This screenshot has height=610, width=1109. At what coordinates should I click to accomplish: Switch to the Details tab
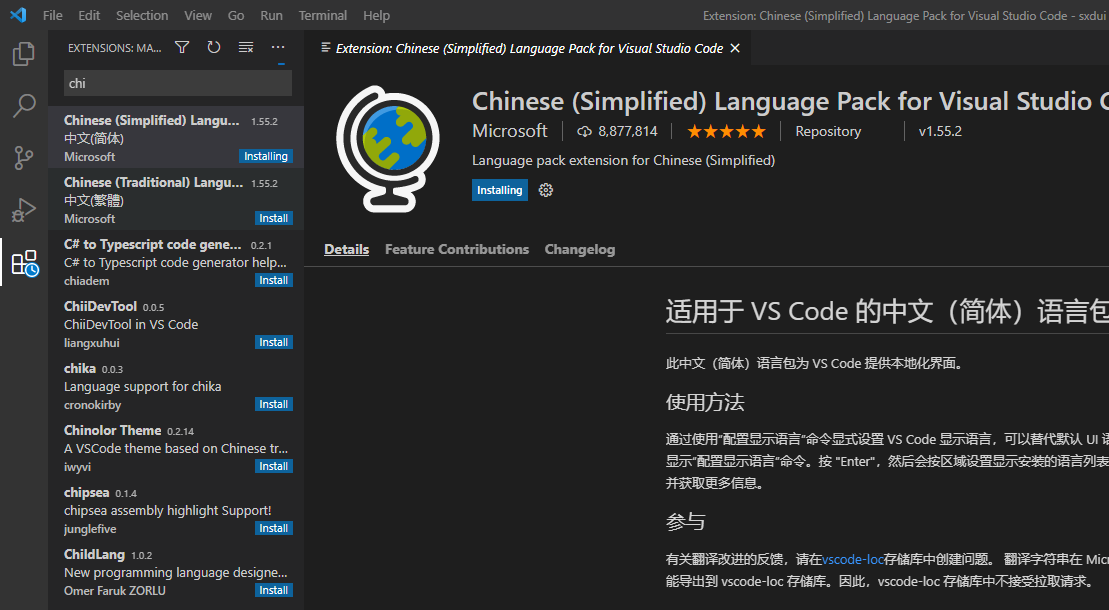tap(347, 249)
